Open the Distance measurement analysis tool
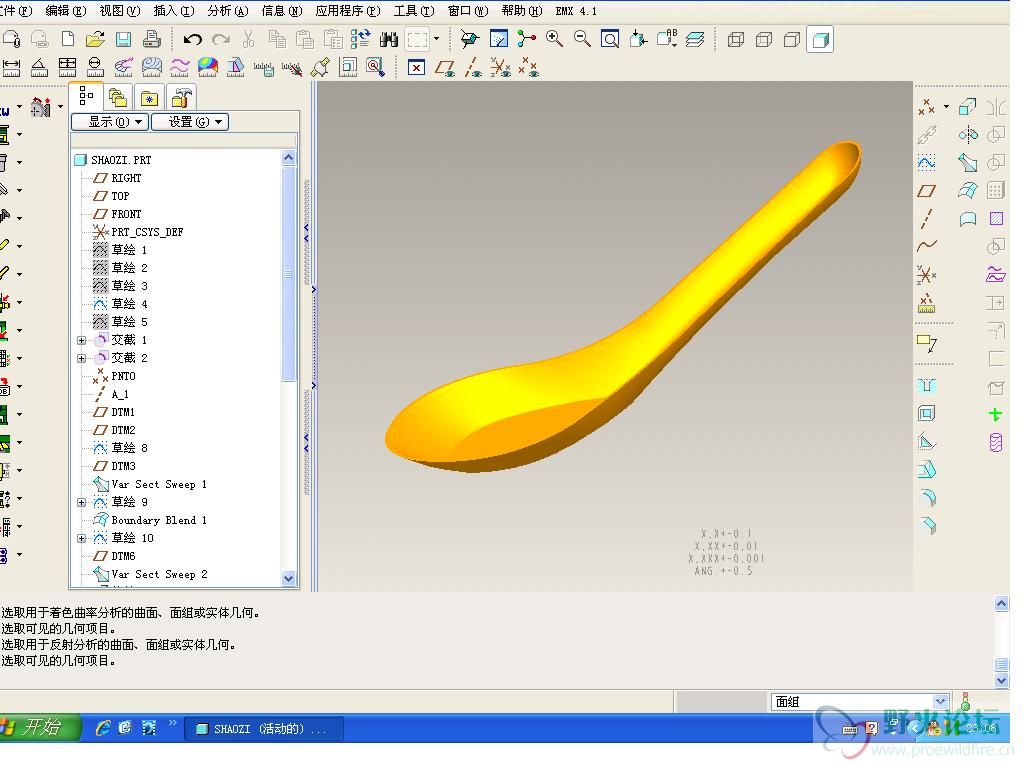This screenshot has height=768, width=1024. 11,67
